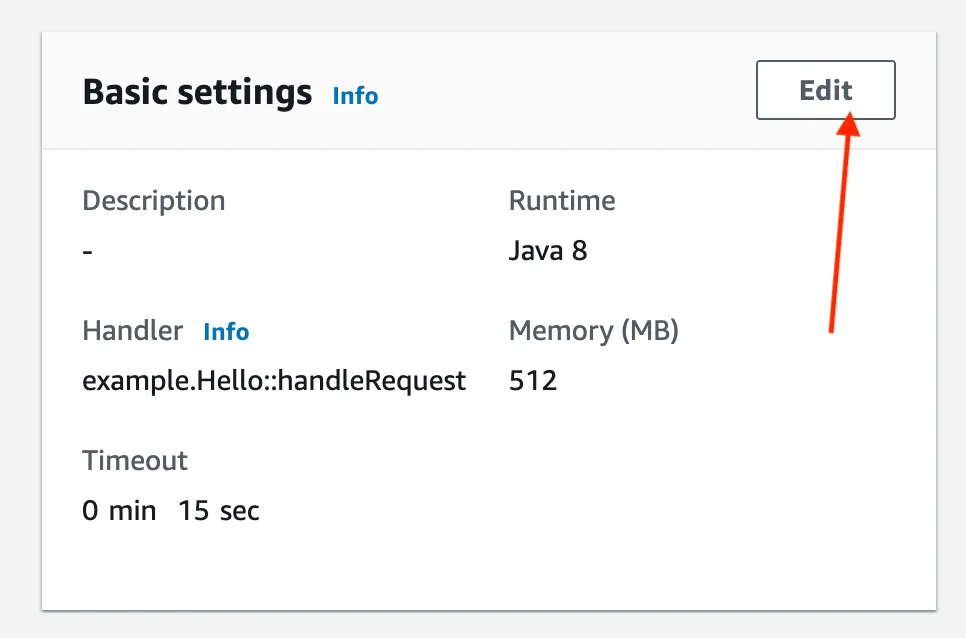Viewport: 966px width, 638px height.
Task: Select the Basic settings heading
Action: [x=196, y=91]
